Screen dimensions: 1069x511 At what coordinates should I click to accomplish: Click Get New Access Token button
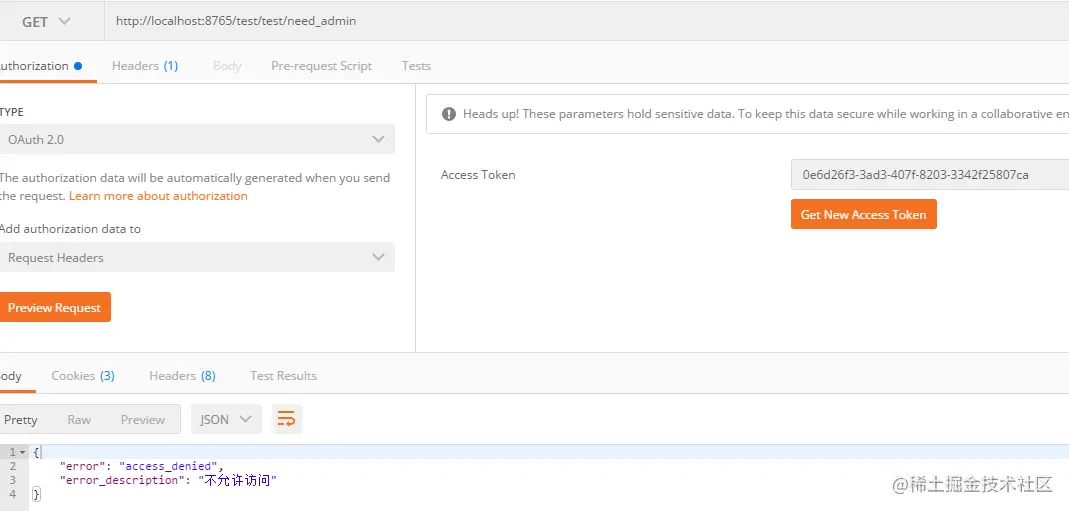tap(863, 214)
